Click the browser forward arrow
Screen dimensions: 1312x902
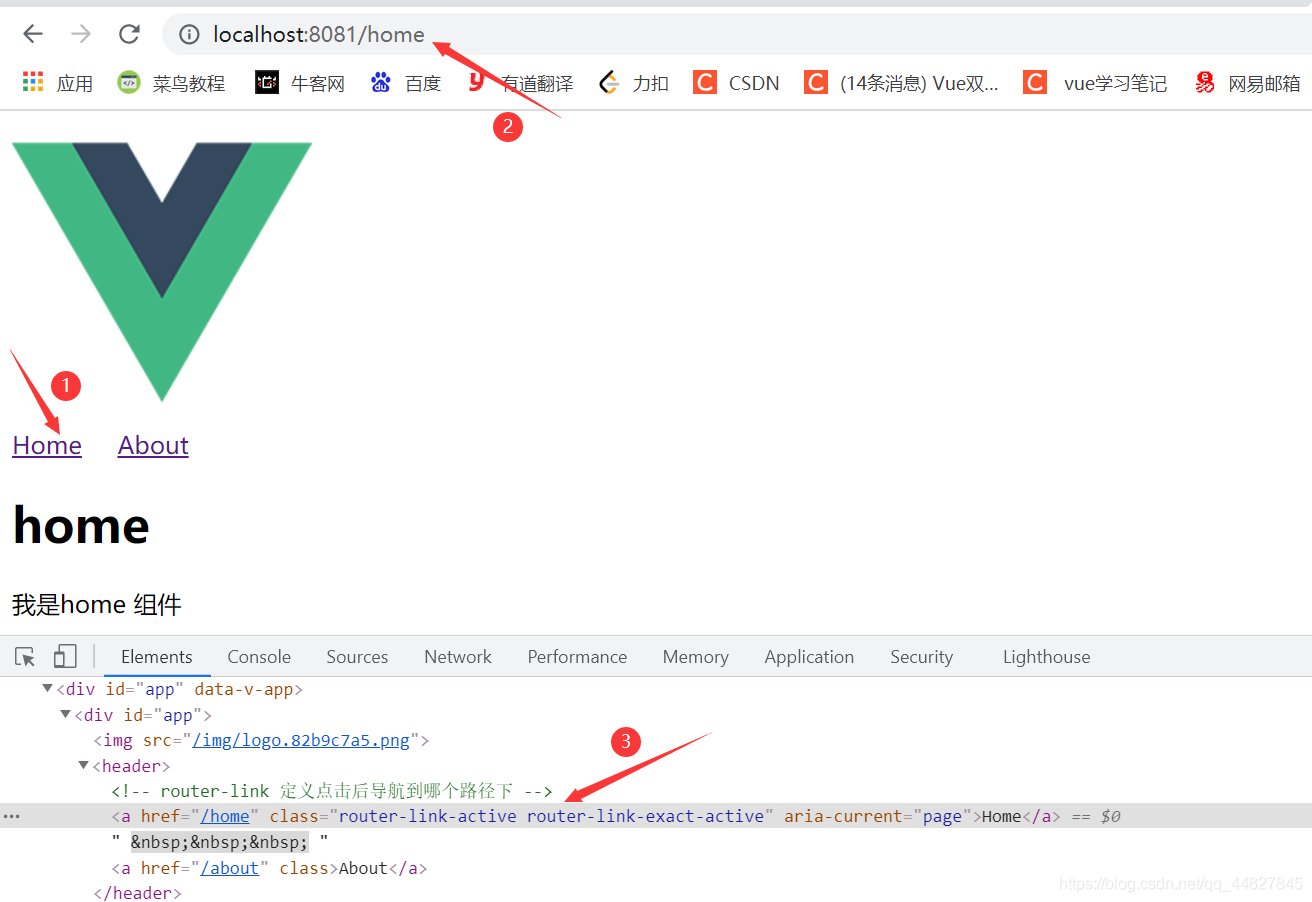point(81,34)
